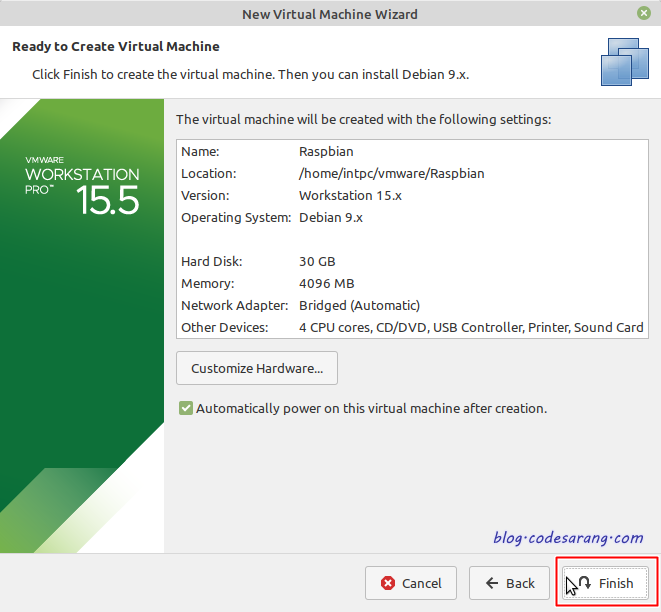Viewport: 661px width, 612px height.
Task: Click the Ready to Create Virtual Machine heading
Action: point(116,46)
